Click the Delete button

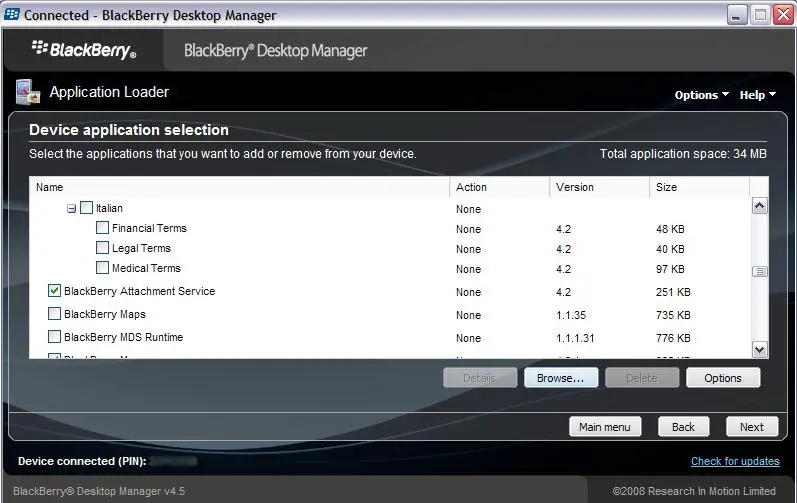[x=641, y=378]
